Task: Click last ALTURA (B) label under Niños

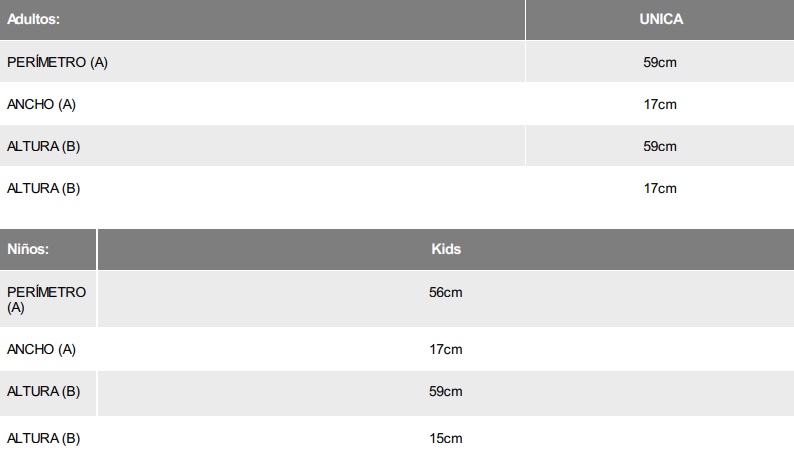Action: click(43, 438)
